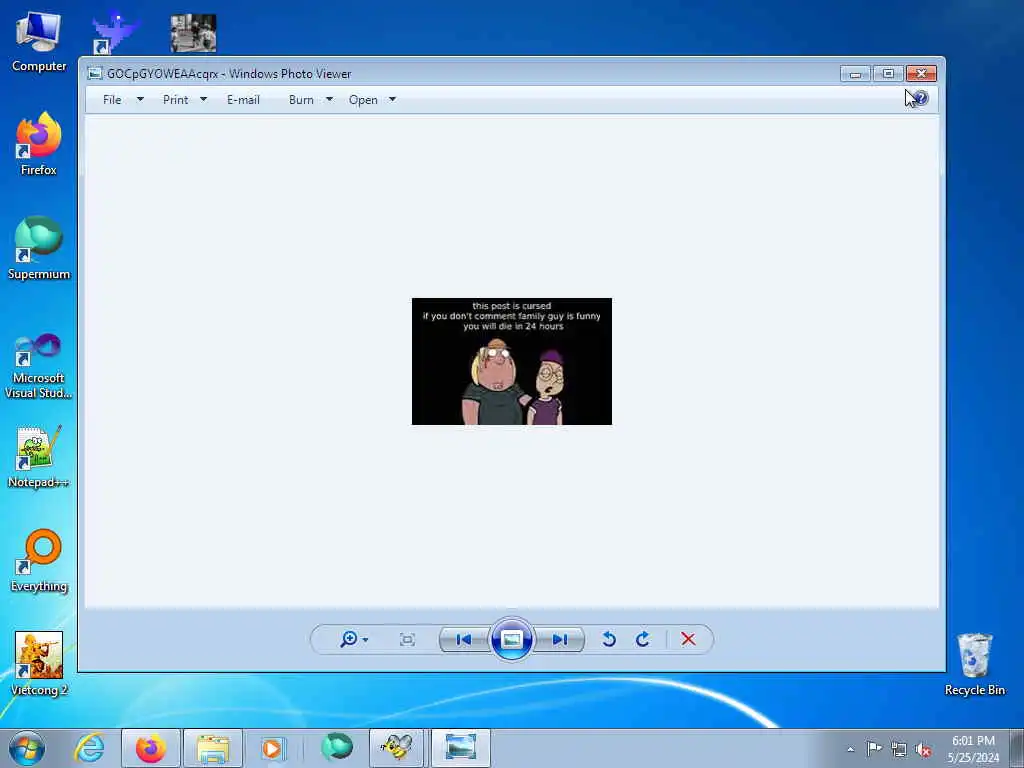
Task: Expand the Open dropdown arrow
Action: click(392, 100)
